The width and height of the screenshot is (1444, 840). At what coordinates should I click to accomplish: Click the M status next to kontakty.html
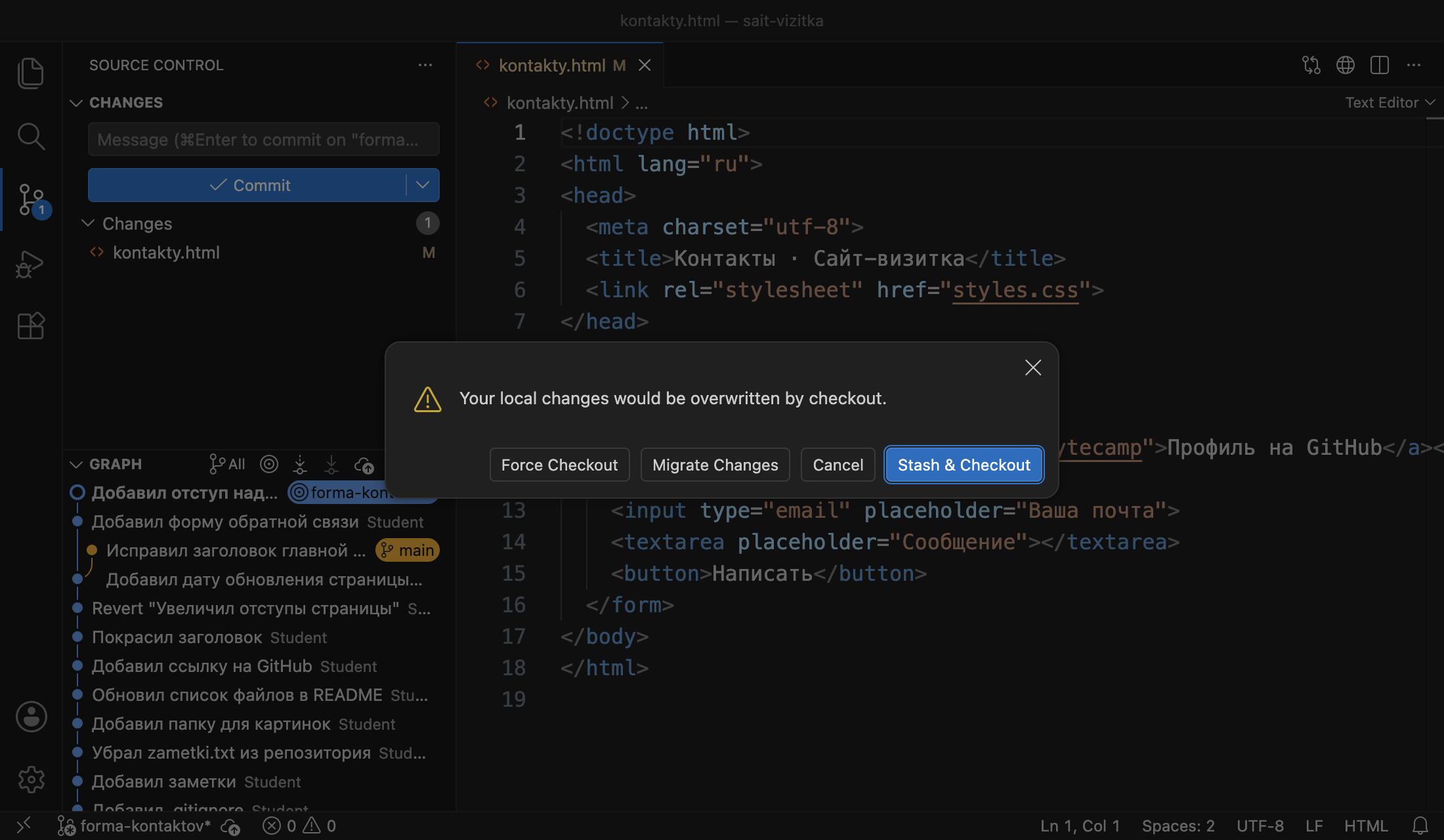point(429,253)
